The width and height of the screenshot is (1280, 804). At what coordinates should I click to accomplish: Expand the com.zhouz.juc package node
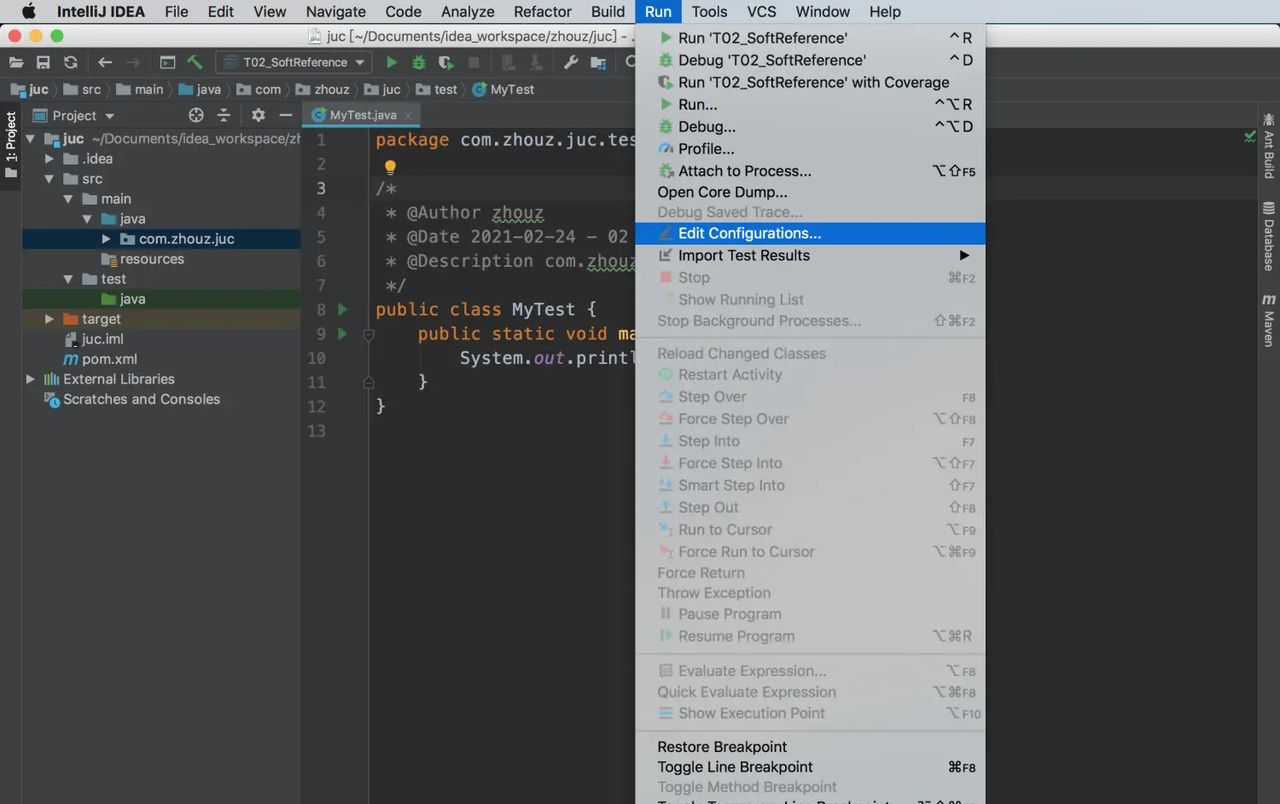106,239
